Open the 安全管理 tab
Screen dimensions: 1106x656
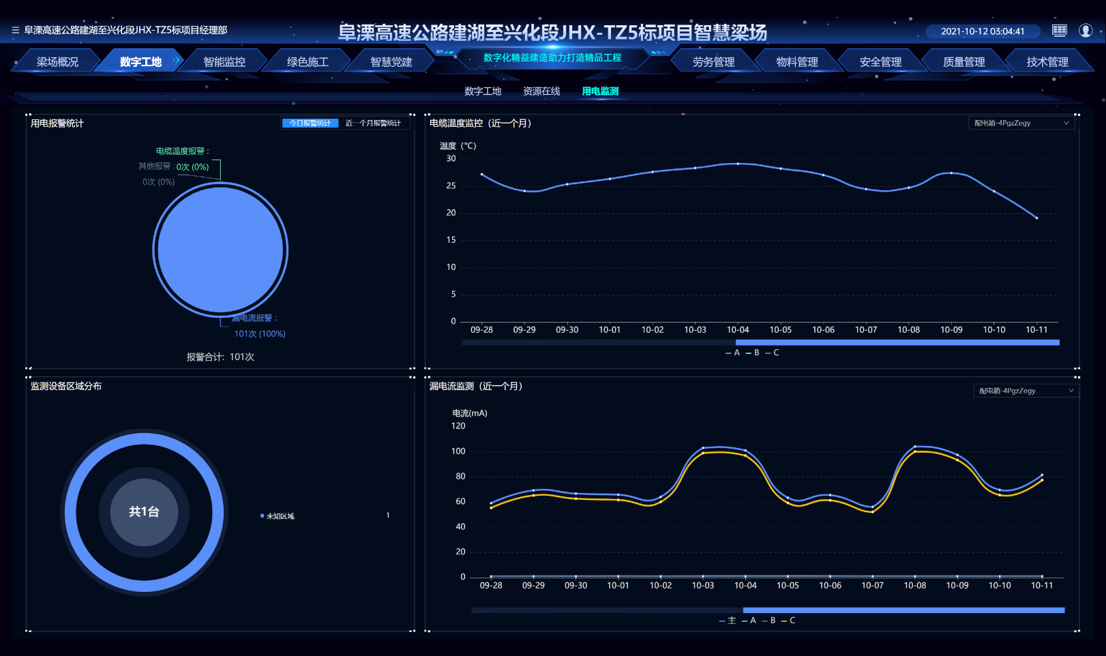coord(880,62)
